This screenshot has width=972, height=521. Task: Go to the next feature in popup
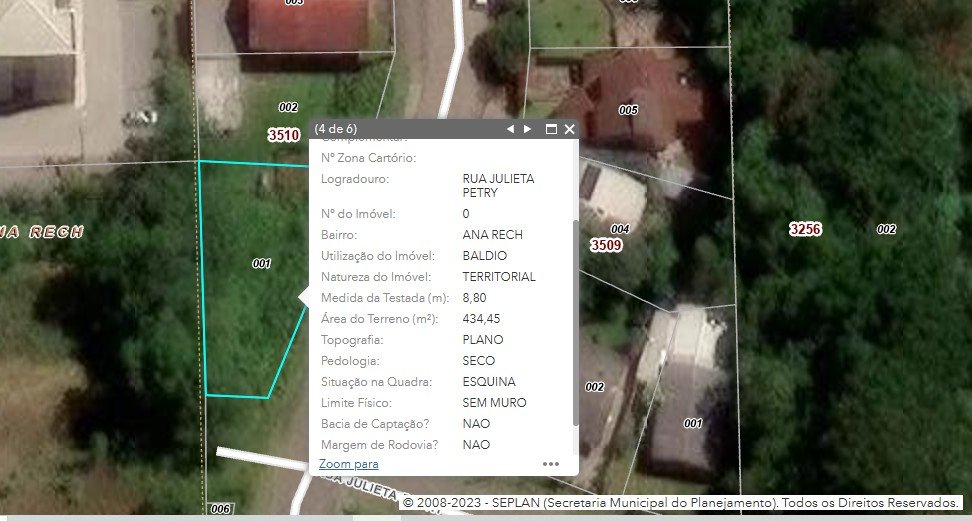[528, 129]
